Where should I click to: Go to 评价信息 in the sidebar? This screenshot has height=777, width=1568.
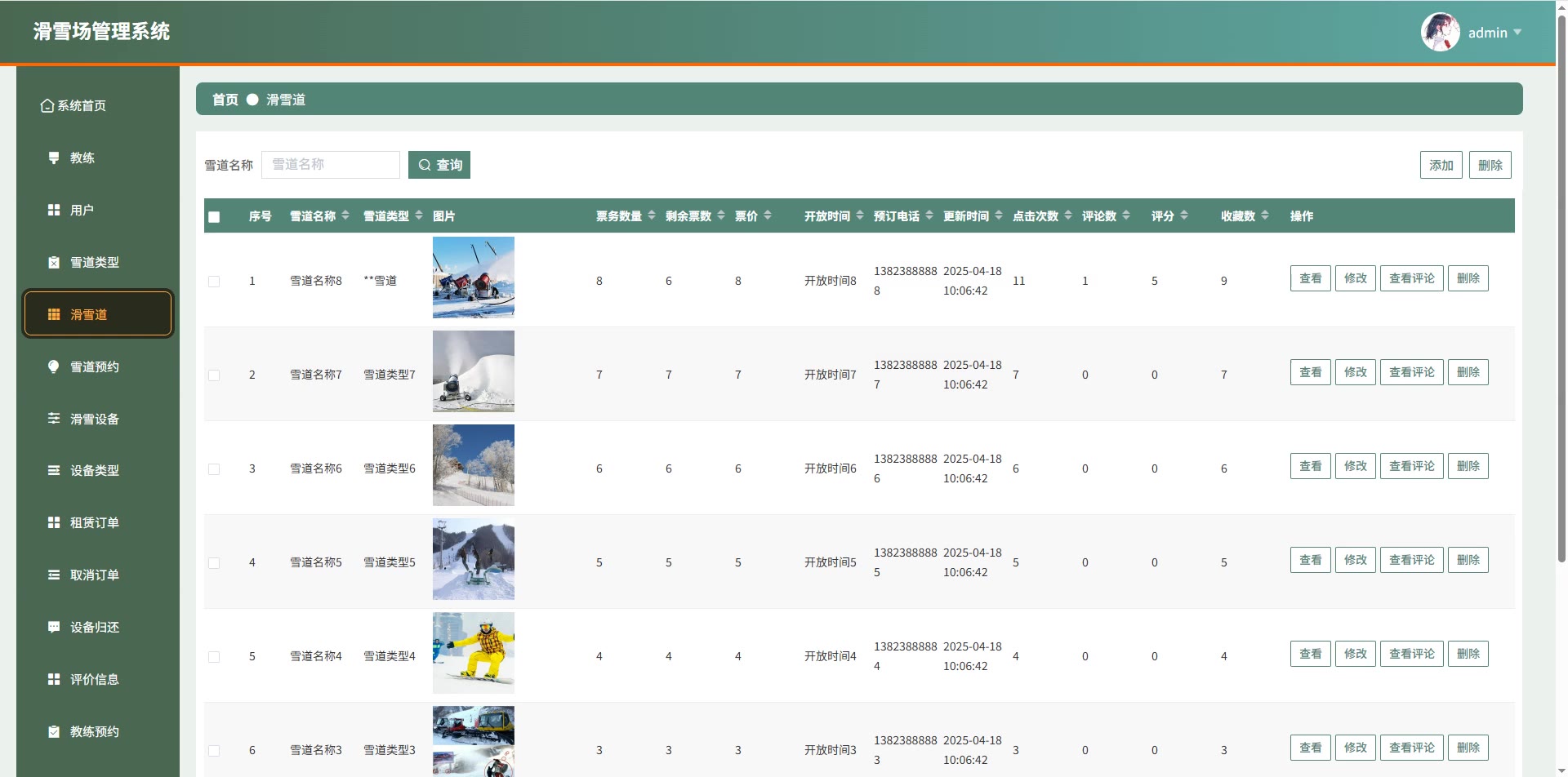coord(95,679)
